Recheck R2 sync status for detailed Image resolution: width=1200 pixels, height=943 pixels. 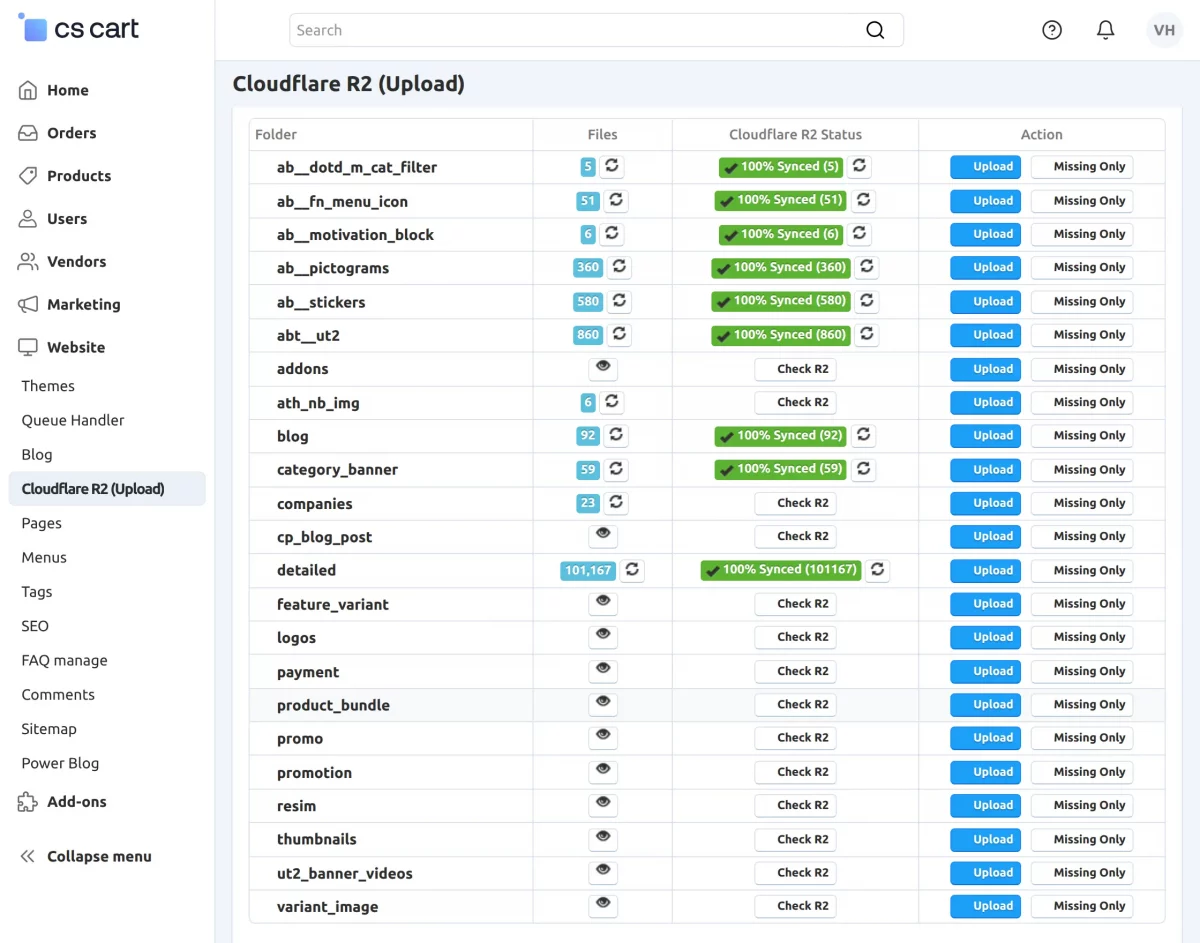[x=877, y=570]
